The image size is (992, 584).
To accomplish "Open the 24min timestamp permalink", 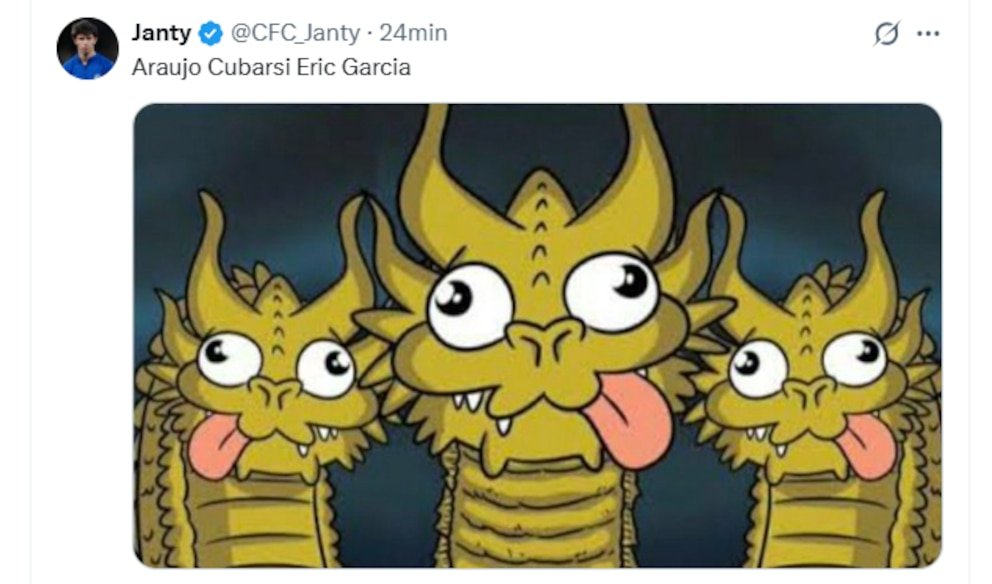I will [413, 33].
